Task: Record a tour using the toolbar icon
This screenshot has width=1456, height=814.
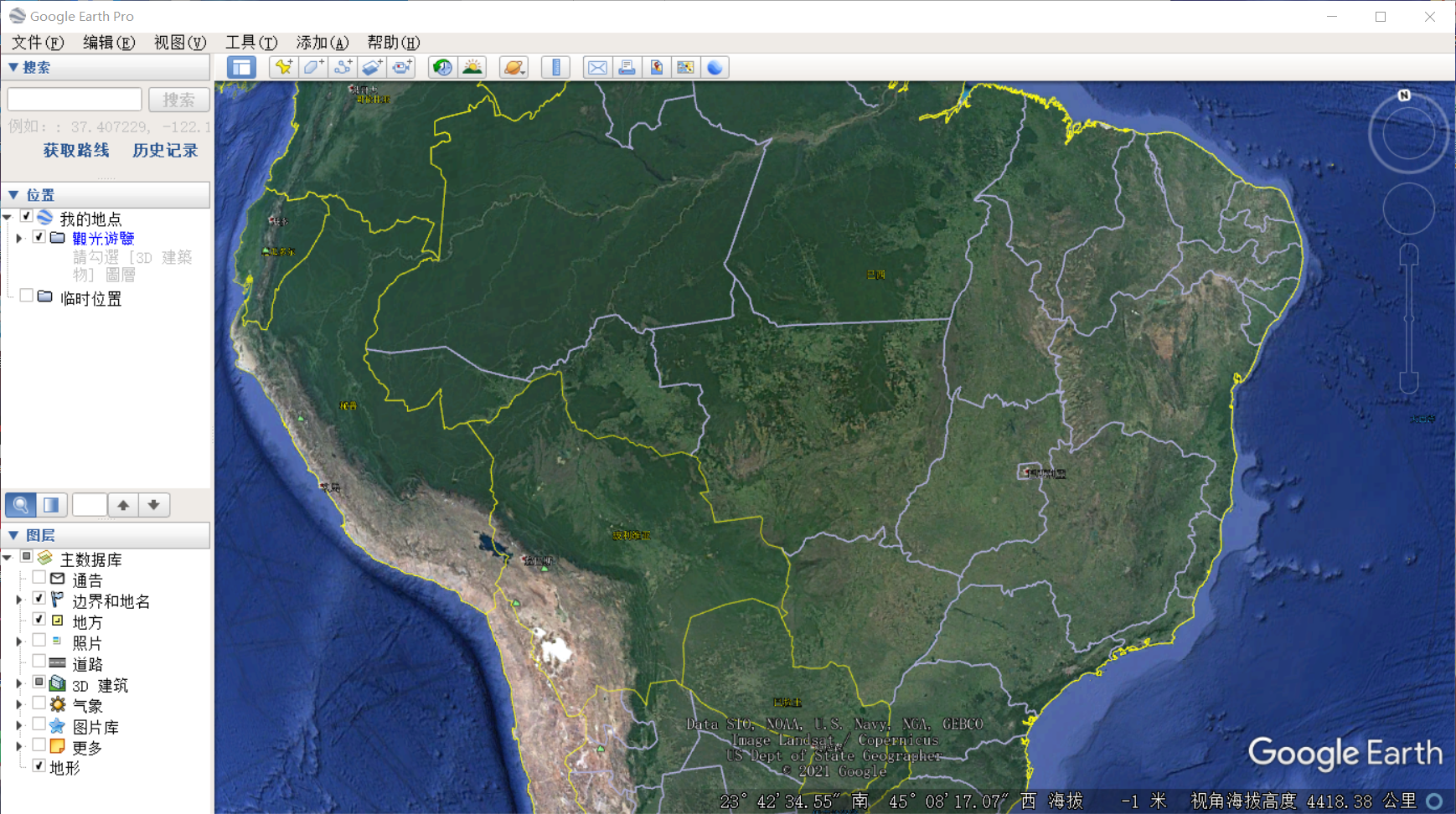Action: coord(402,67)
